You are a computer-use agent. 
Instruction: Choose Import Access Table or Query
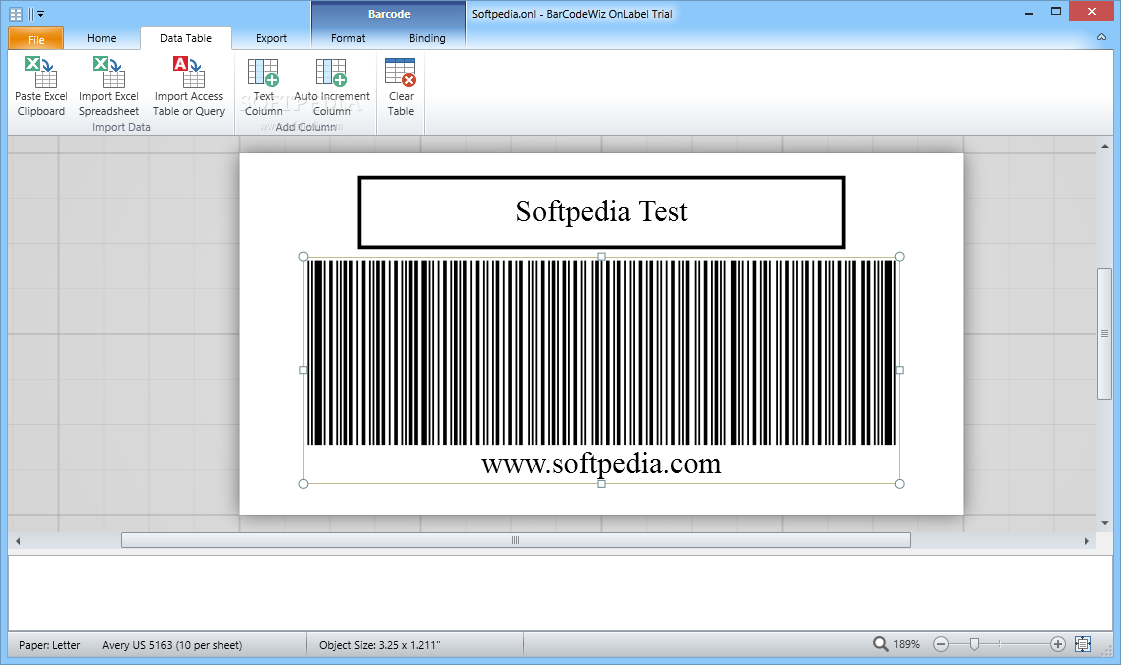coord(189,87)
